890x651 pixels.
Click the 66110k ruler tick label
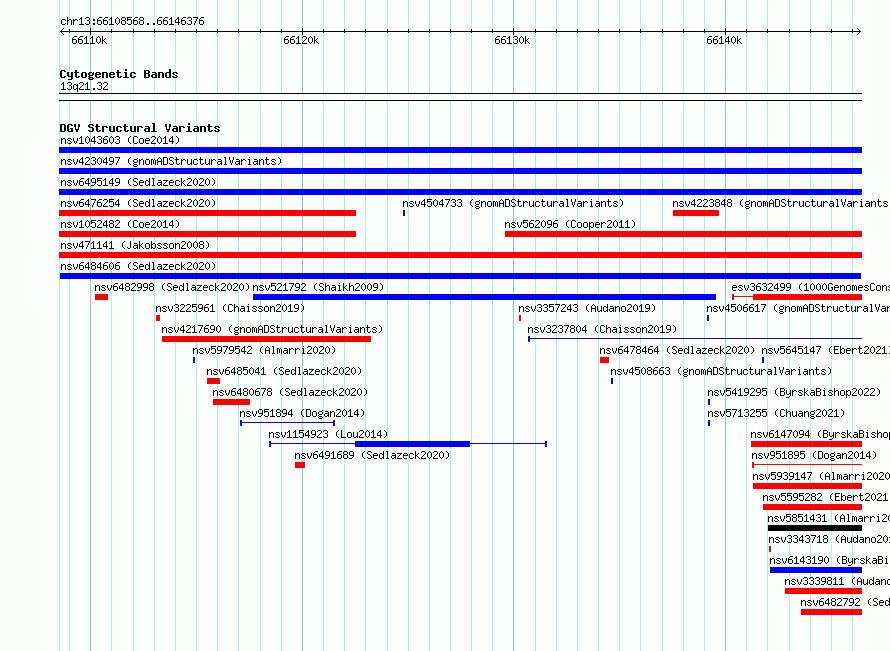[x=89, y=40]
